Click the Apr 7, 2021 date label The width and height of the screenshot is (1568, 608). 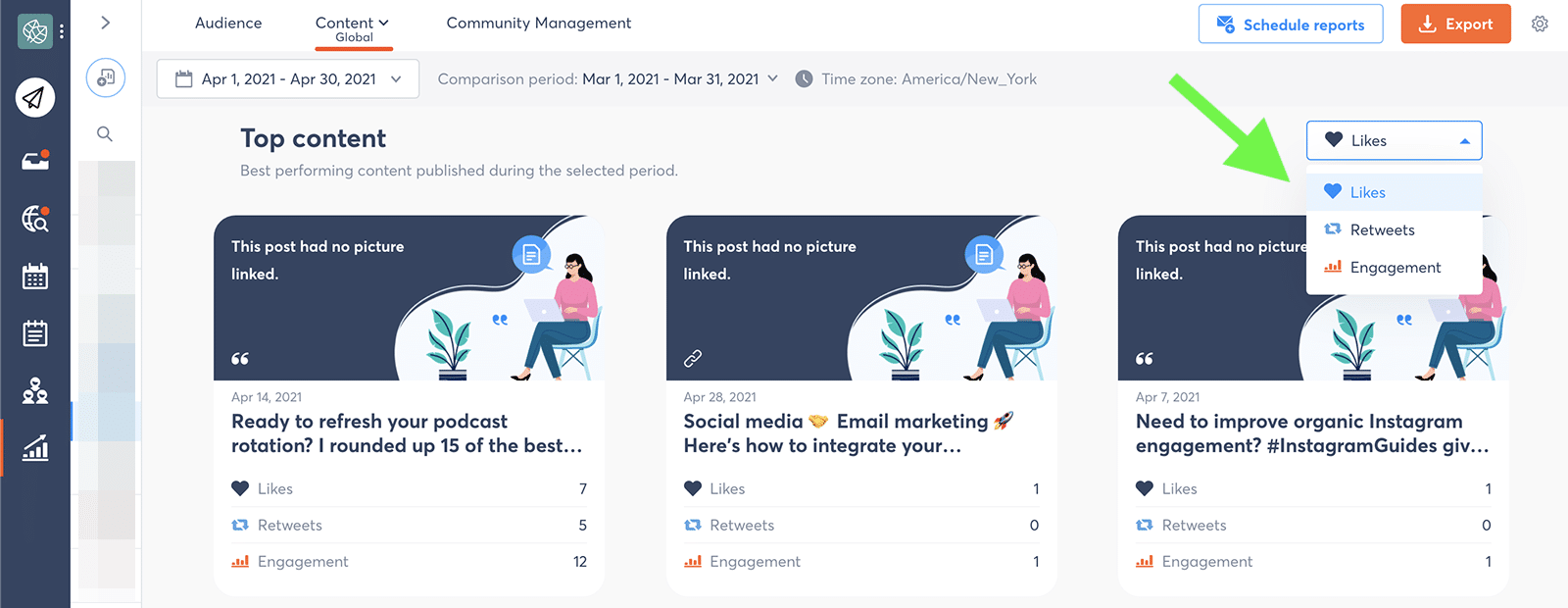pos(1167,397)
